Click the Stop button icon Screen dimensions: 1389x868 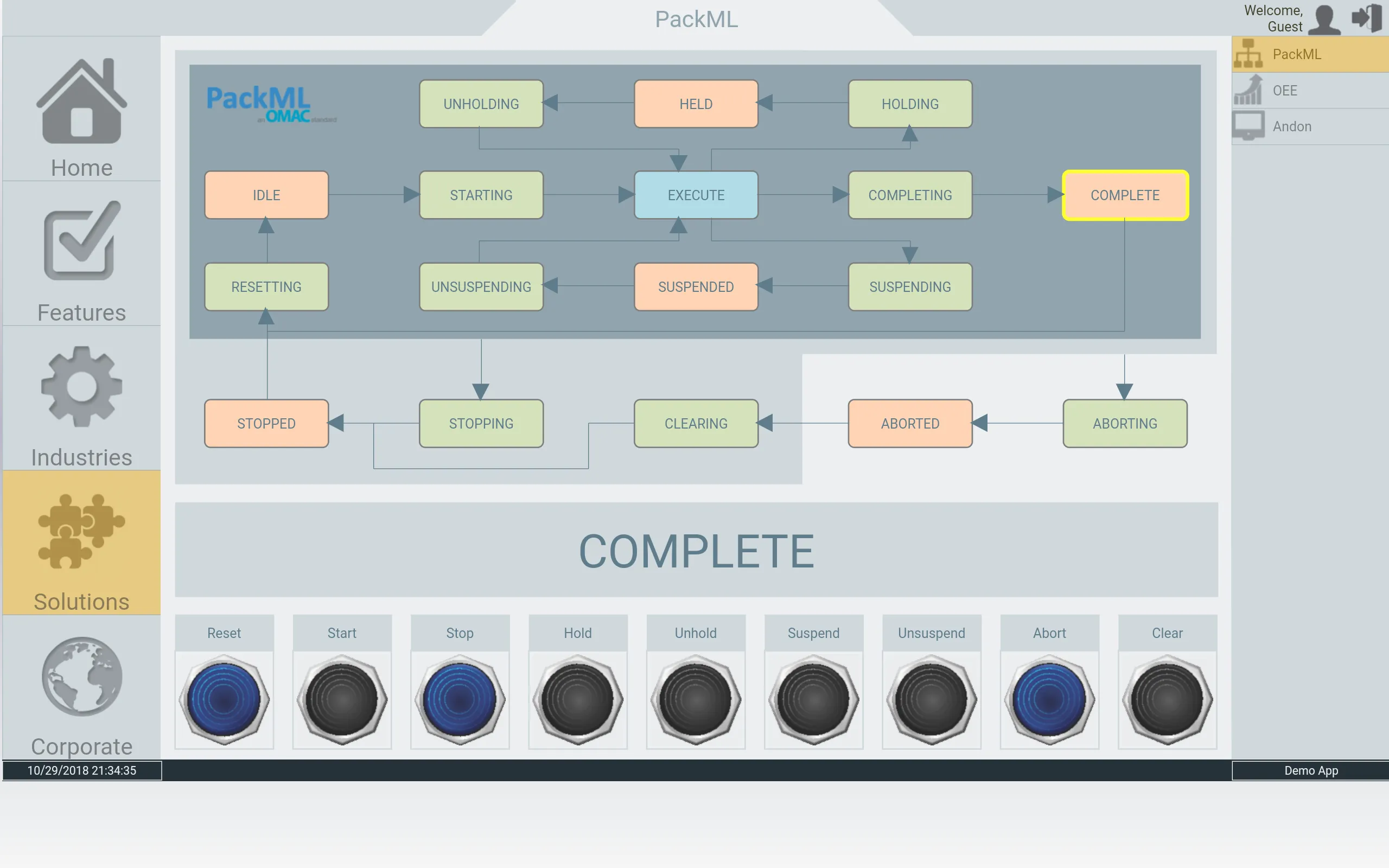459,698
